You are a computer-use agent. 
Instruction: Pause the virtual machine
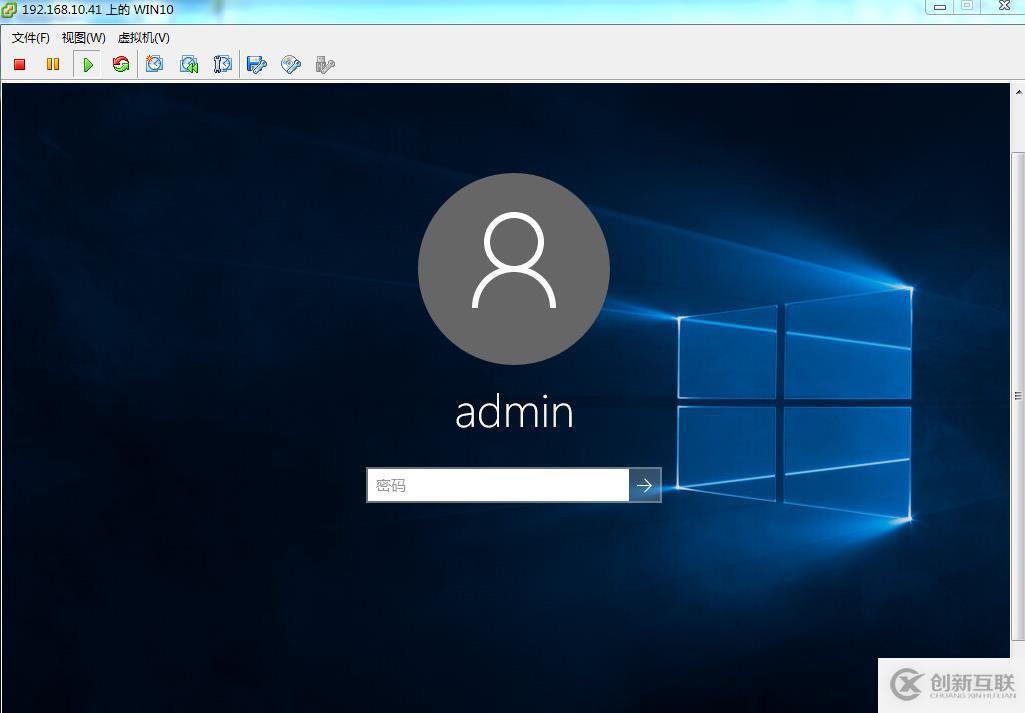[53, 64]
